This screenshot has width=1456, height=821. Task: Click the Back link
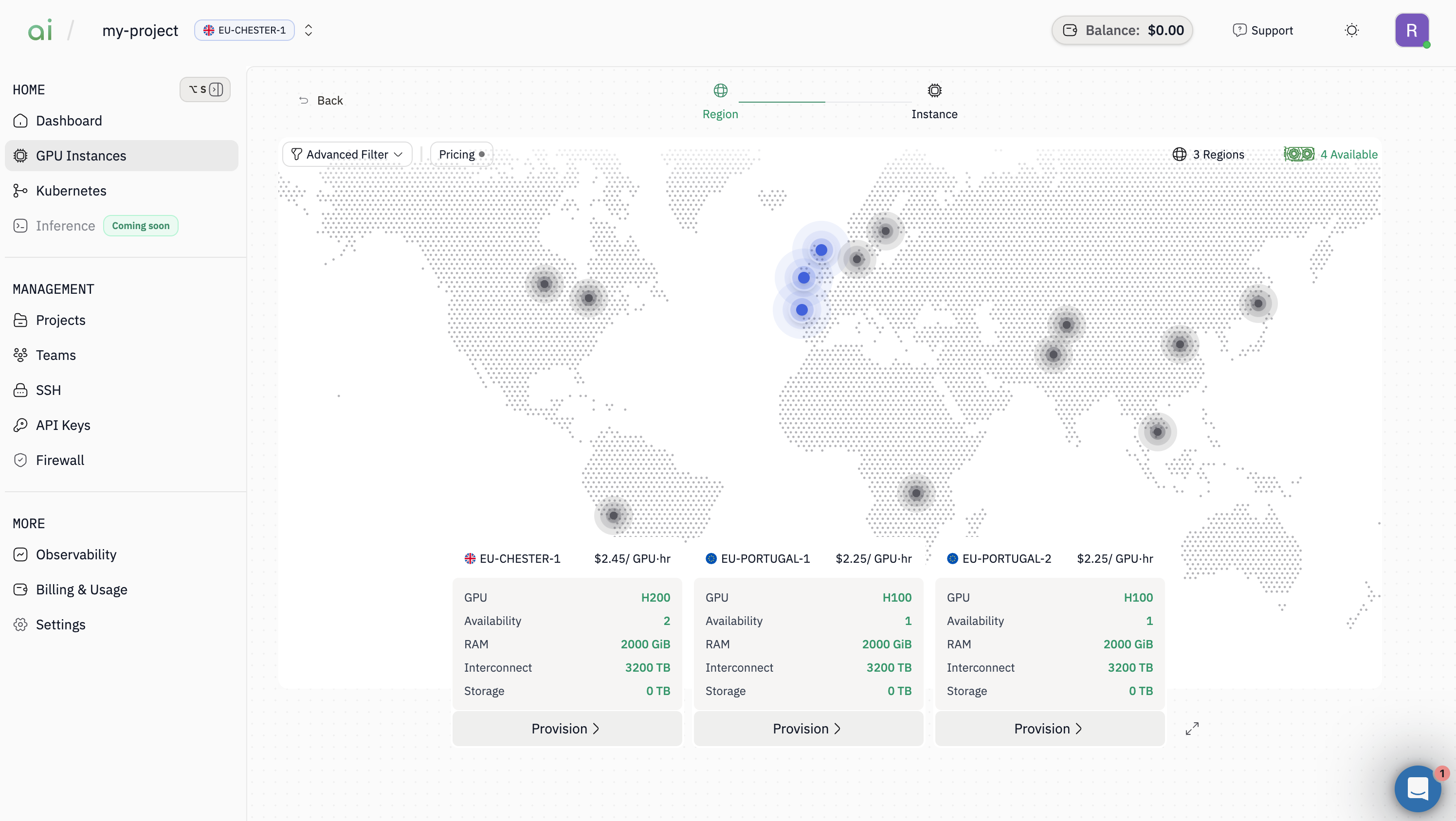[x=321, y=101]
